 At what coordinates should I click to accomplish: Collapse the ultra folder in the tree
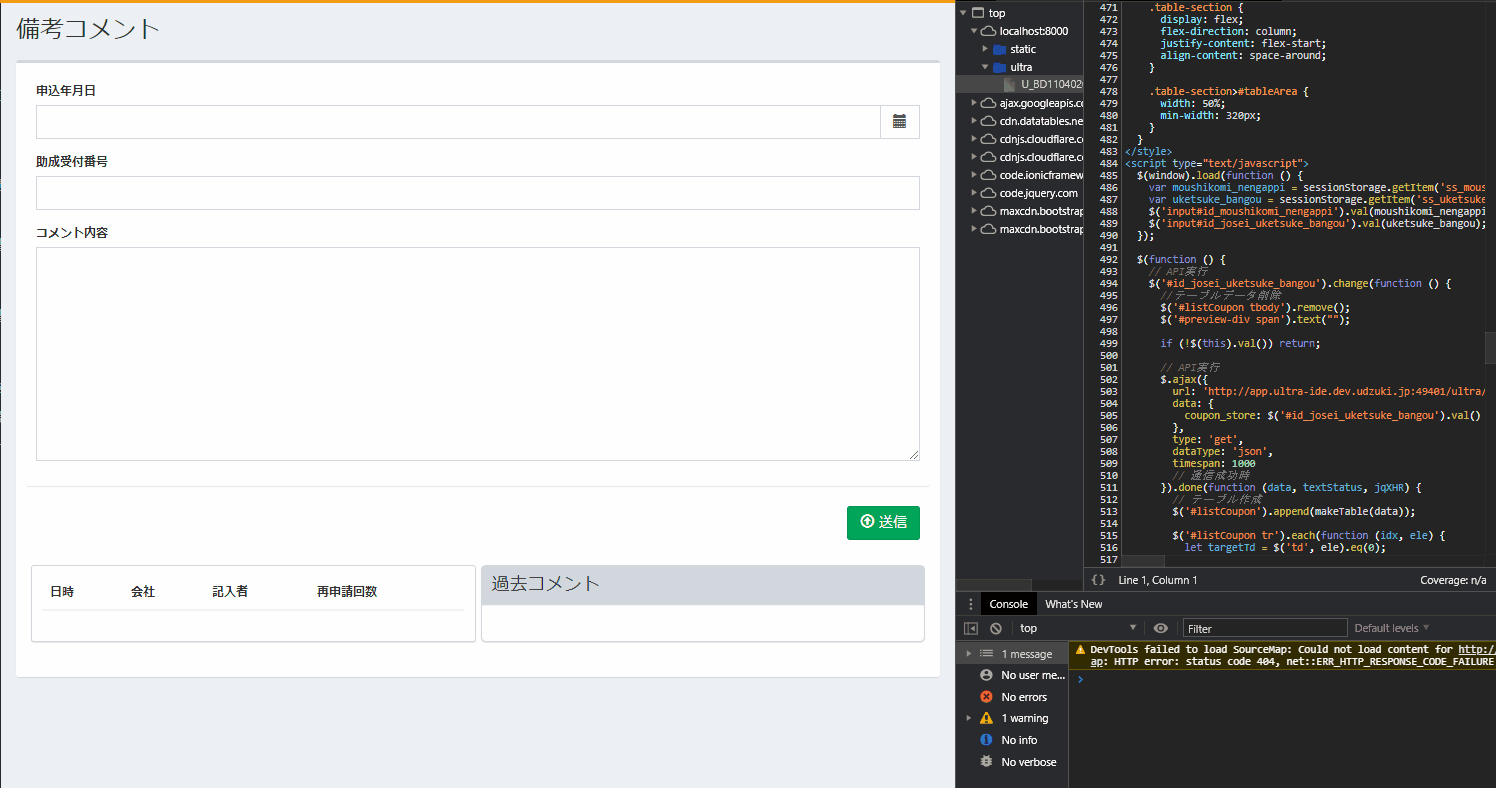click(985, 67)
